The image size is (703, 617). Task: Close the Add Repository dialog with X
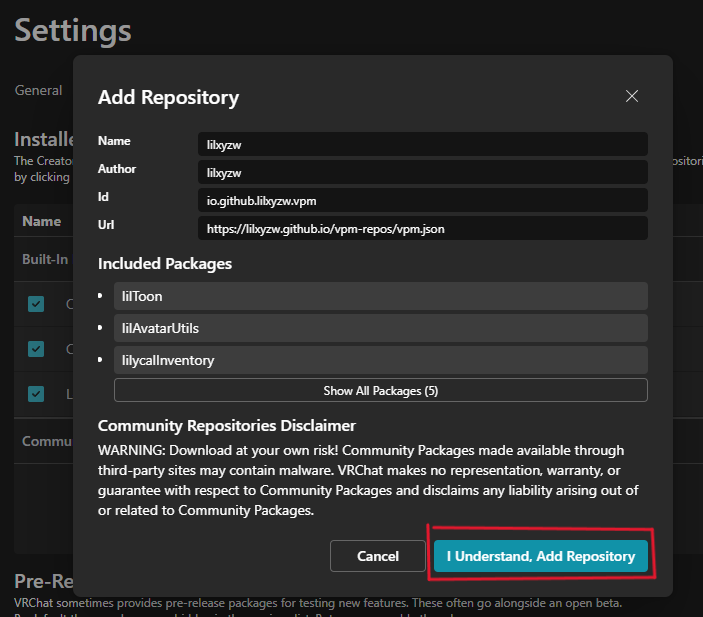631,96
